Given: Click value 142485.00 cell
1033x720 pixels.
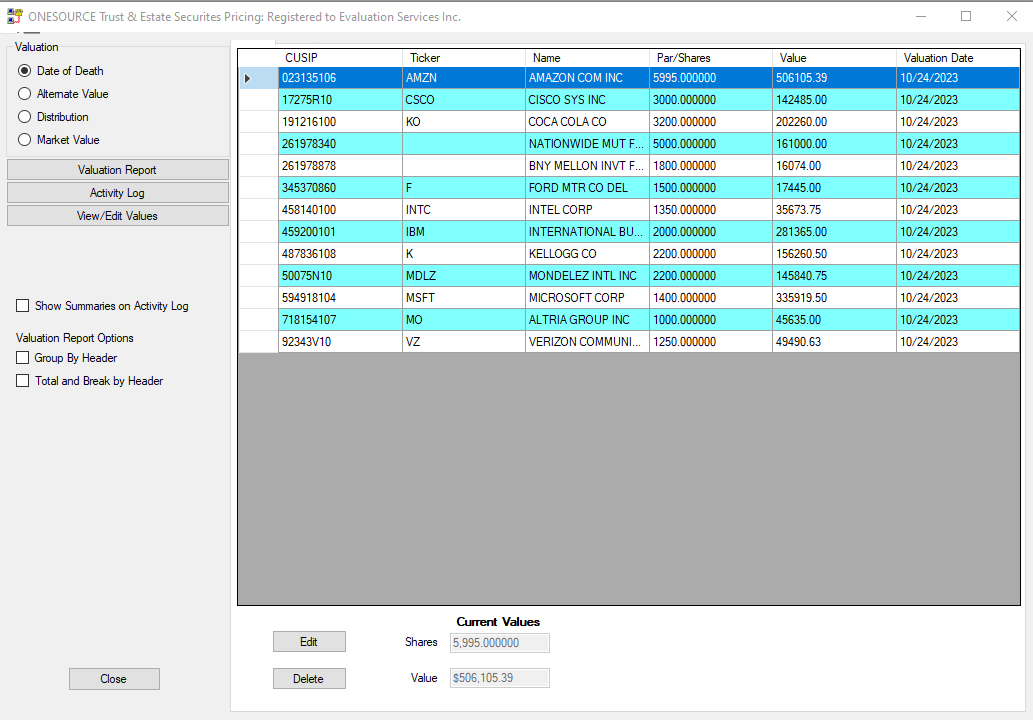Looking at the screenshot, I should coord(834,100).
